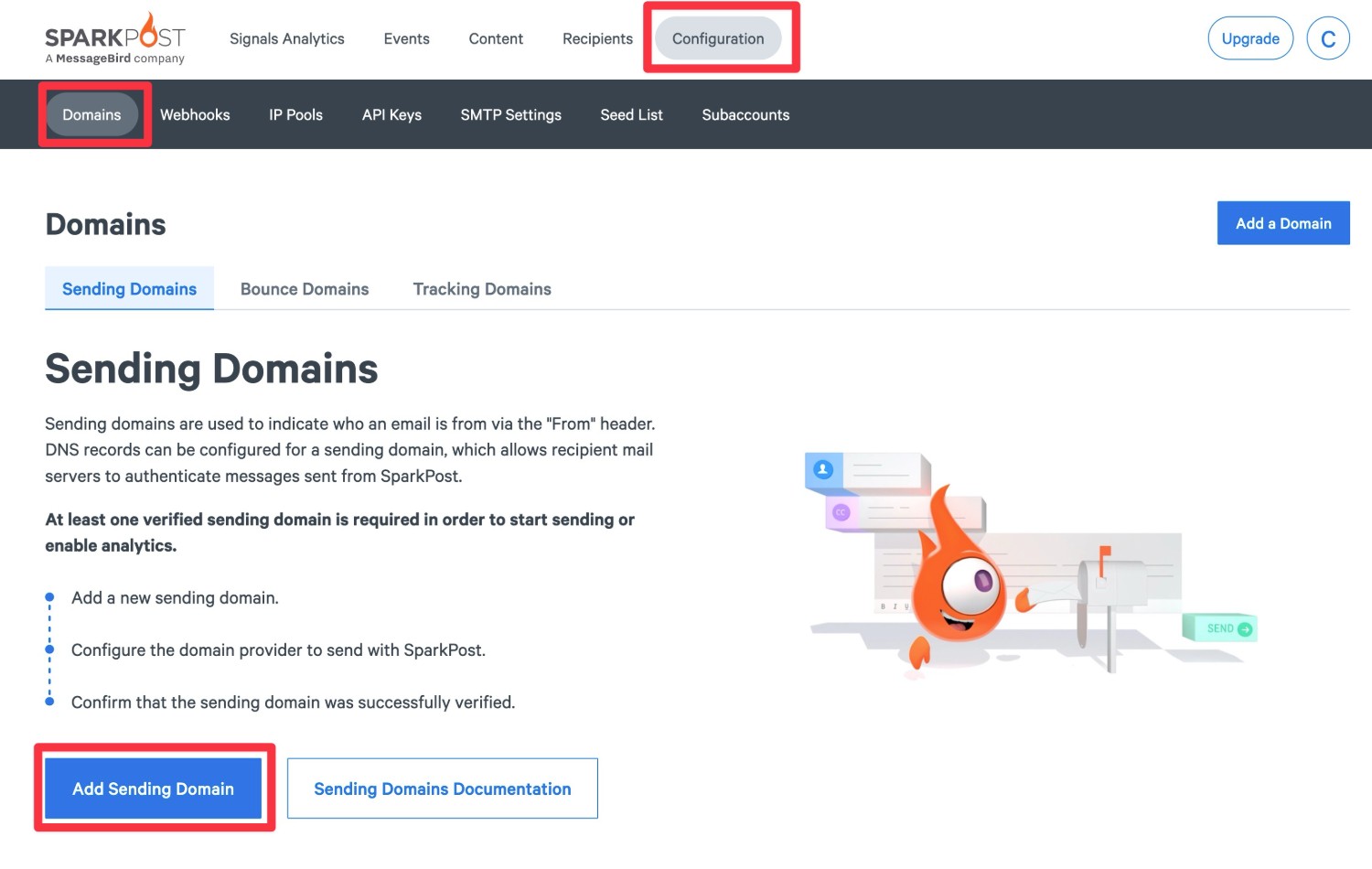Screen dimensions: 1372x869
Task: Open API Keys page
Action: click(x=391, y=114)
